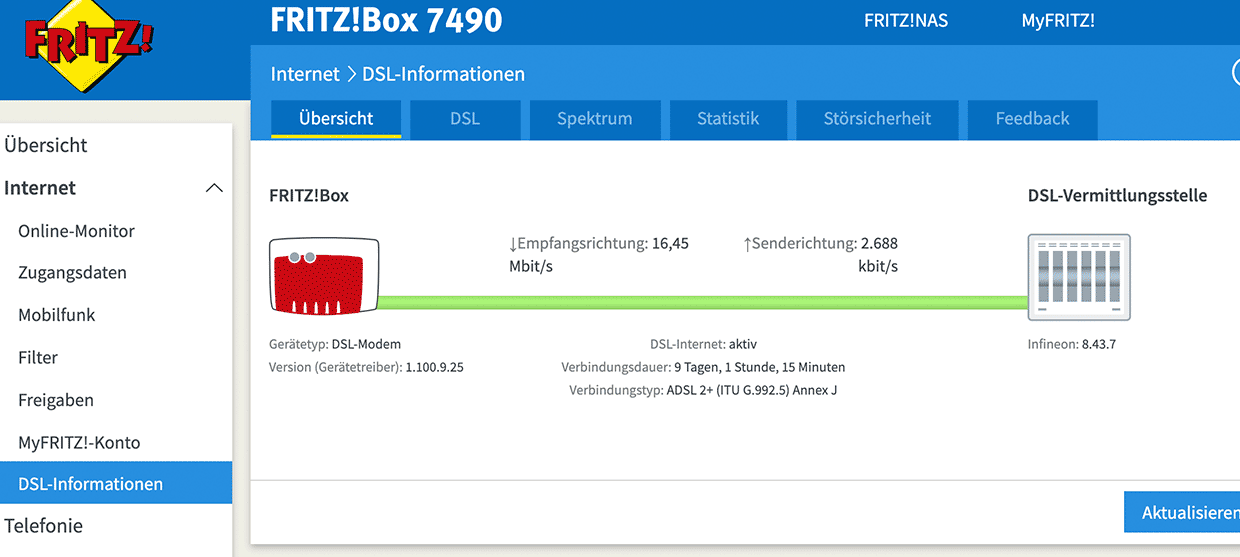
Task: Click DSL-Informationen in the breadcrumb
Action: (x=443, y=74)
